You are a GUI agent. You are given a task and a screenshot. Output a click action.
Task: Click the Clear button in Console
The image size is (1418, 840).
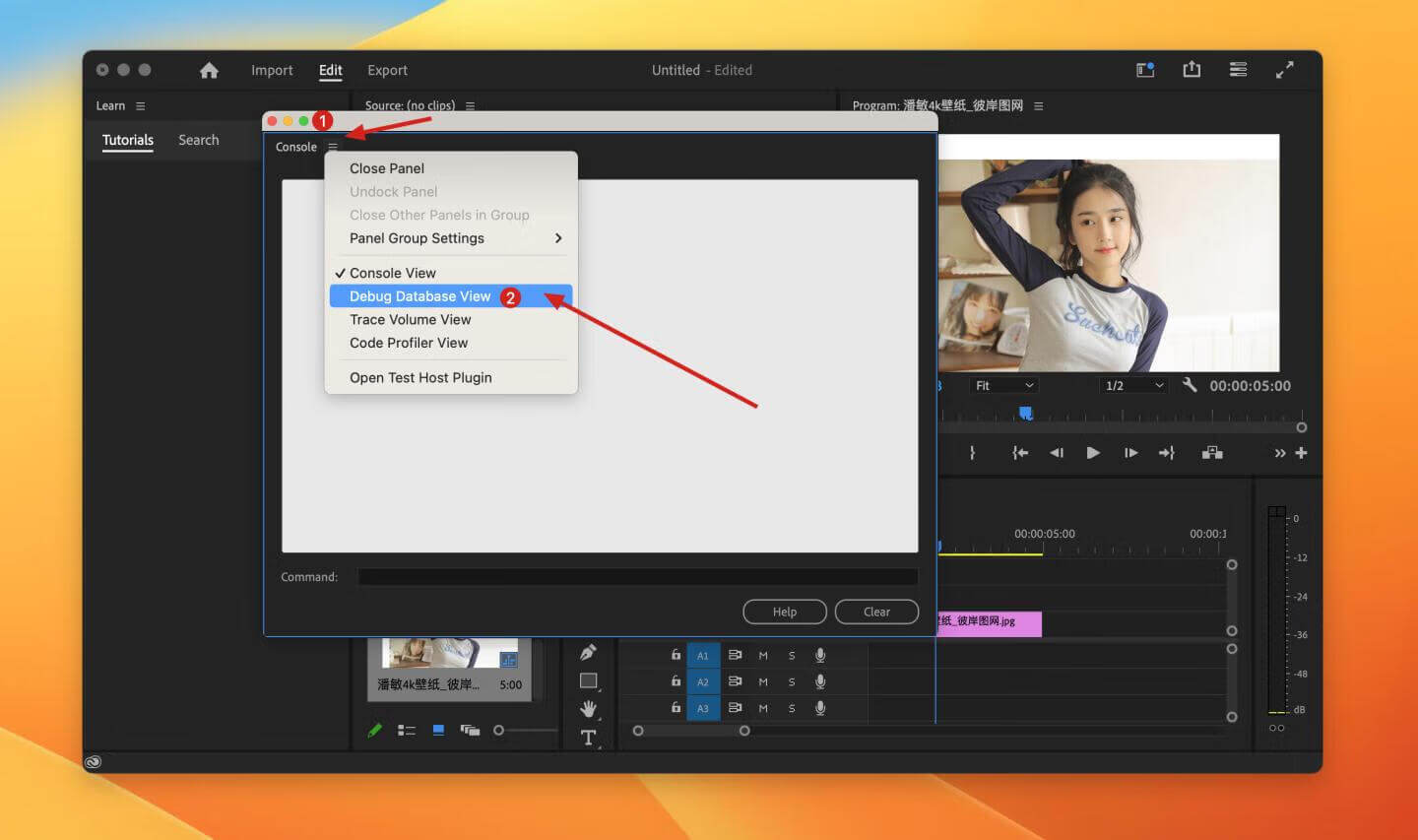[876, 612]
